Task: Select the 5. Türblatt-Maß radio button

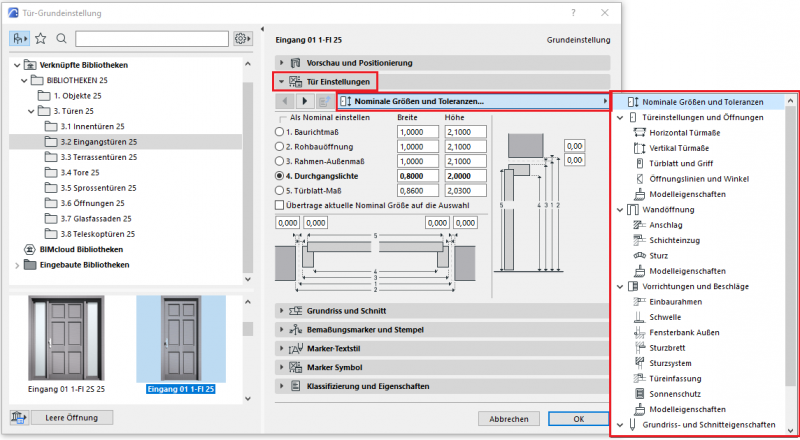Action: coord(281,188)
